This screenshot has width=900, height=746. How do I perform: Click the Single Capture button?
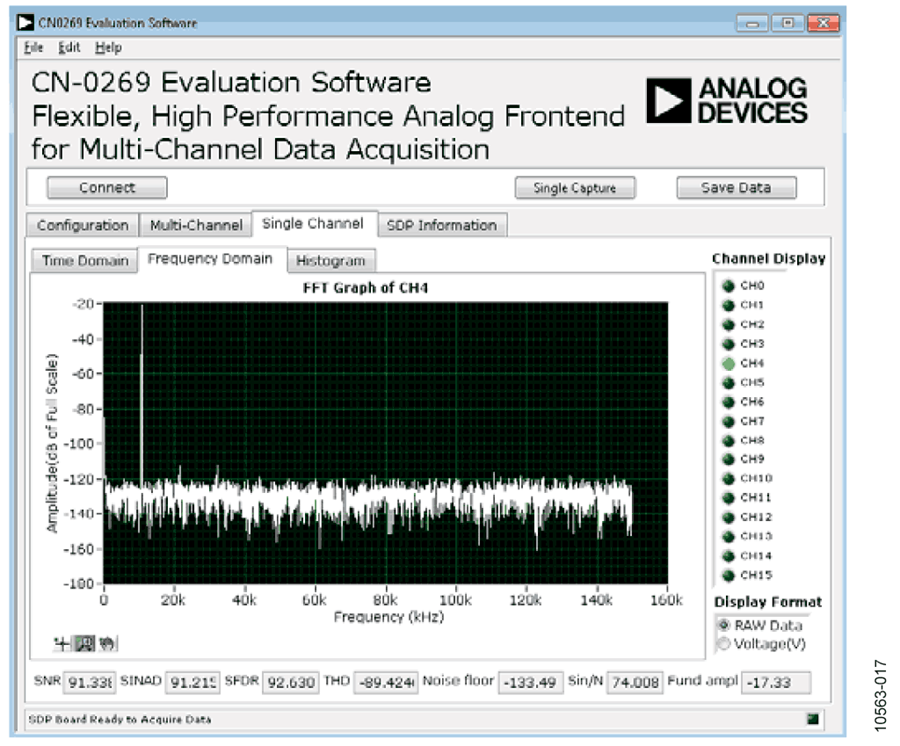tap(575, 188)
